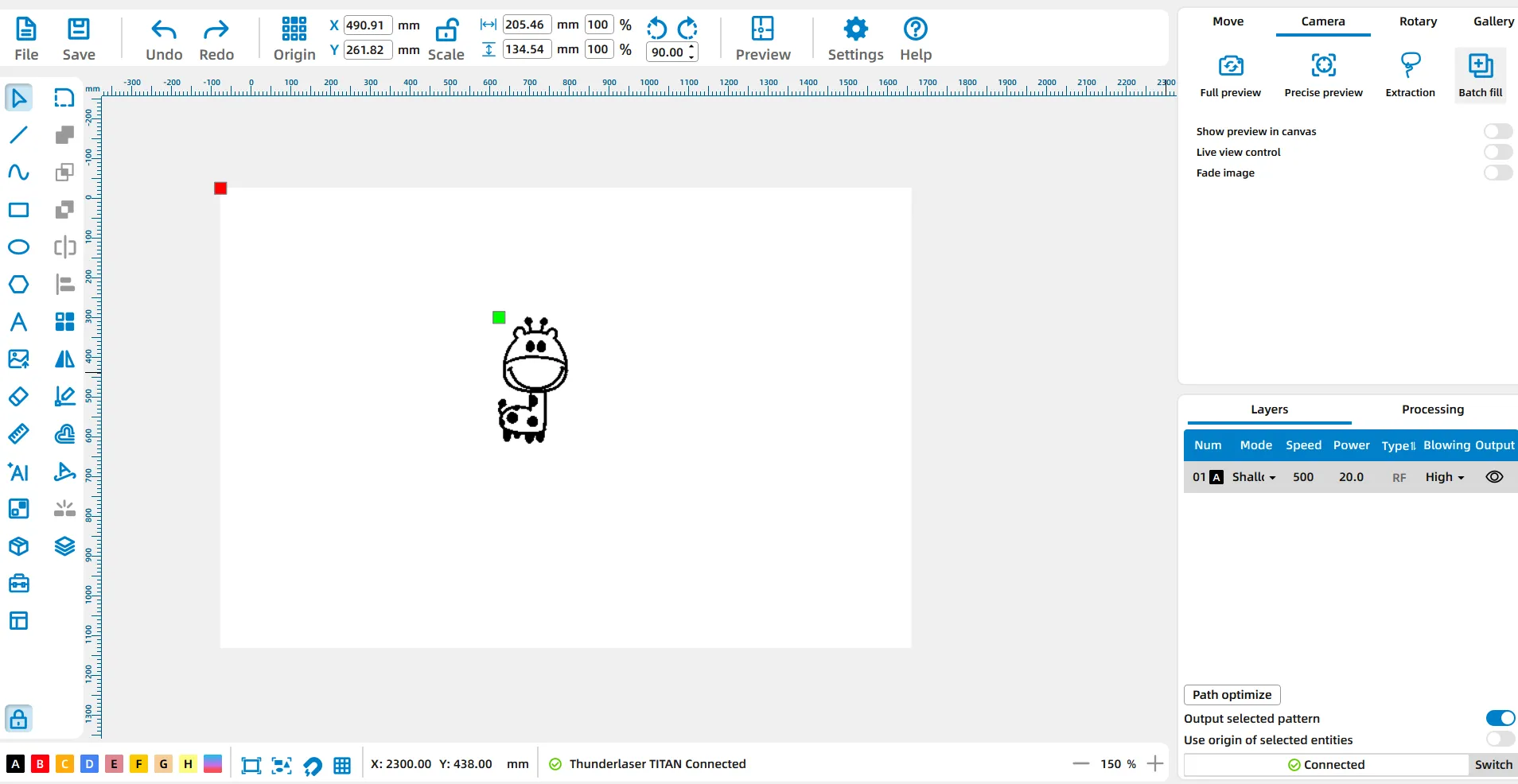The image size is (1518, 784).
Task: Select the Text tool
Action: [18, 322]
